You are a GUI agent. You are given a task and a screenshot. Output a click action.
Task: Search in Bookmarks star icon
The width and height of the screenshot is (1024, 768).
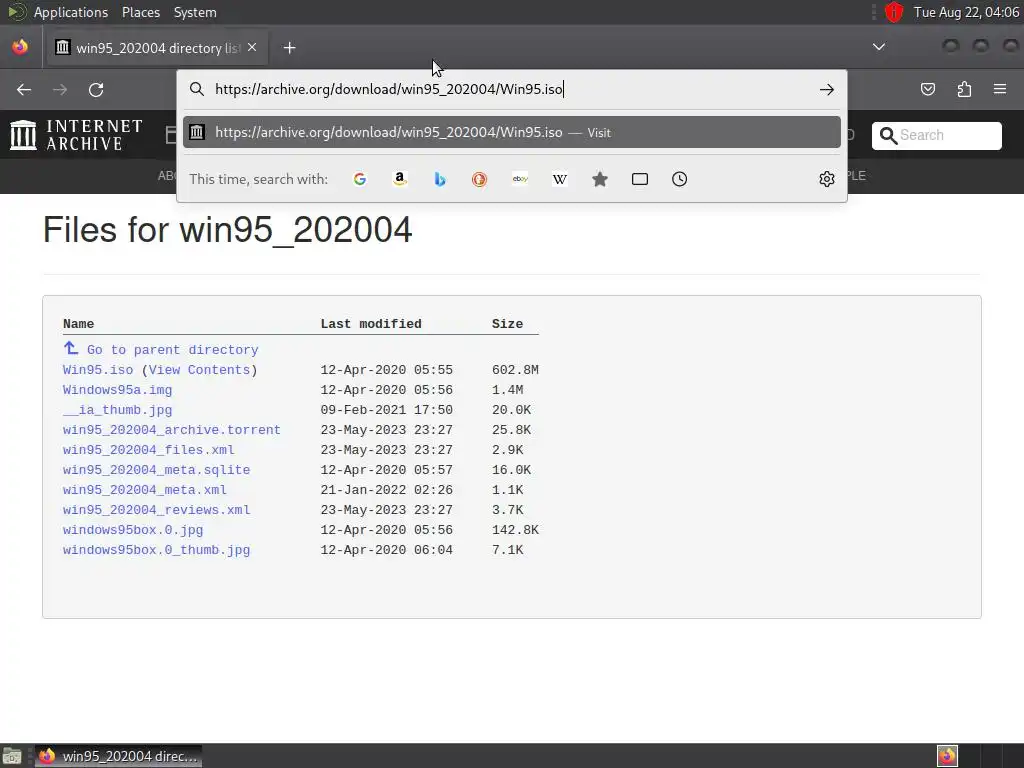pyautogui.click(x=600, y=179)
